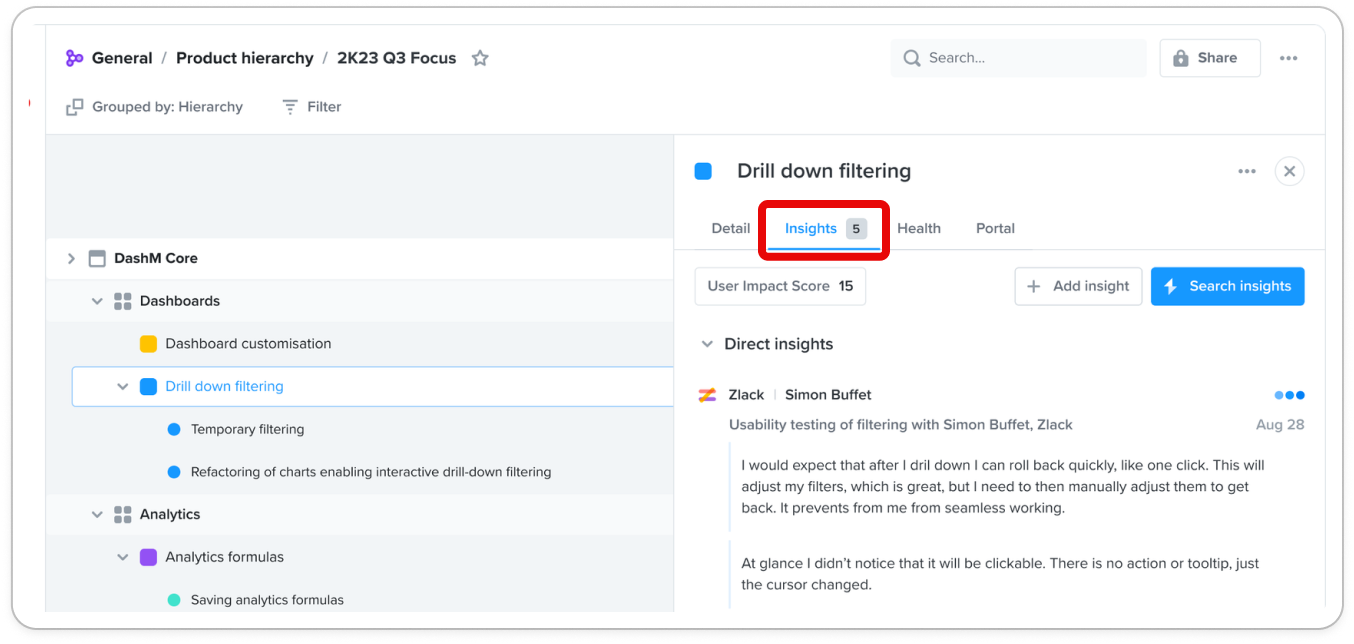Click the Search insights button
Viewport: 1354px width, 644px height.
pos(1227,286)
